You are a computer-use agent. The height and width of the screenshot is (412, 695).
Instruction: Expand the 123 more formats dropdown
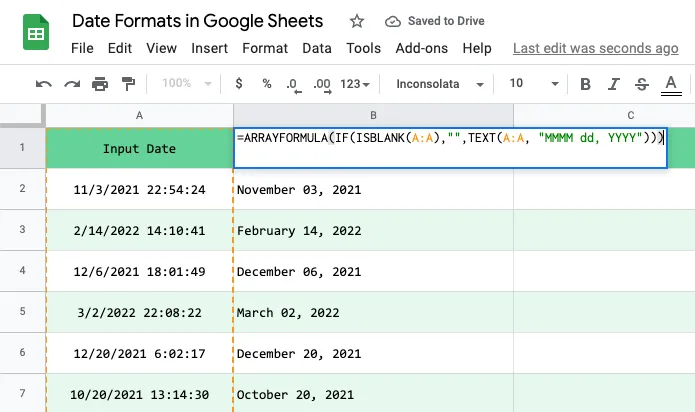point(356,84)
